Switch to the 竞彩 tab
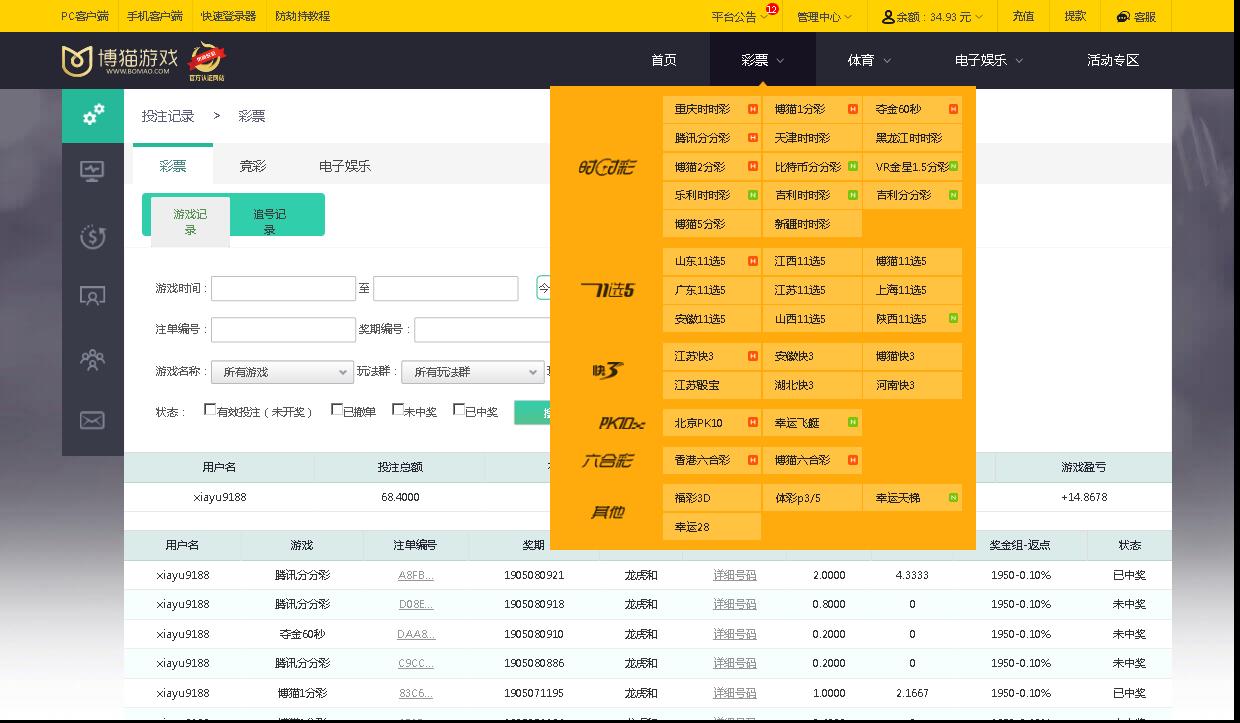The width and height of the screenshot is (1240, 723). coord(253,164)
